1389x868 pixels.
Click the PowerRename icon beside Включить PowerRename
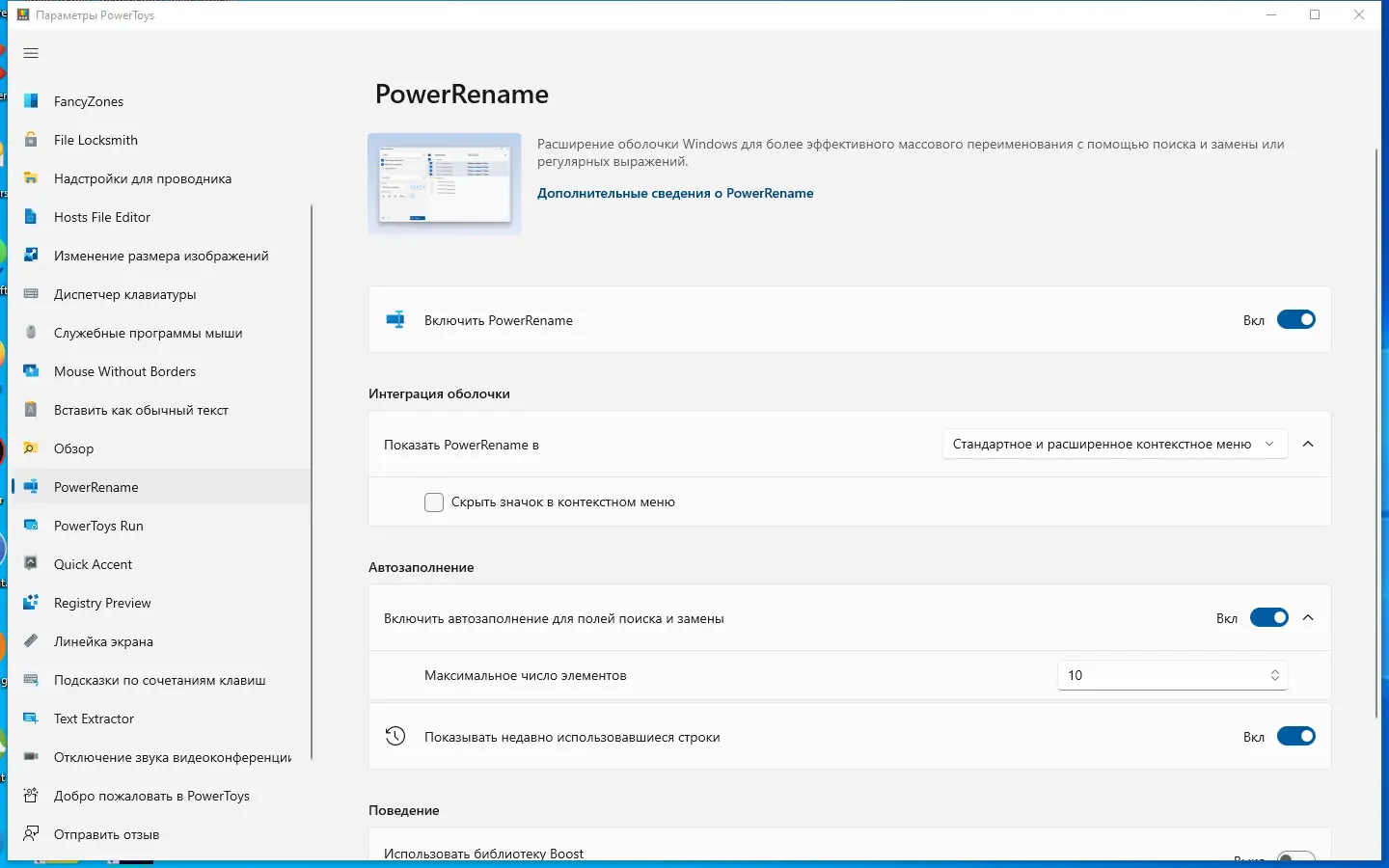[395, 320]
